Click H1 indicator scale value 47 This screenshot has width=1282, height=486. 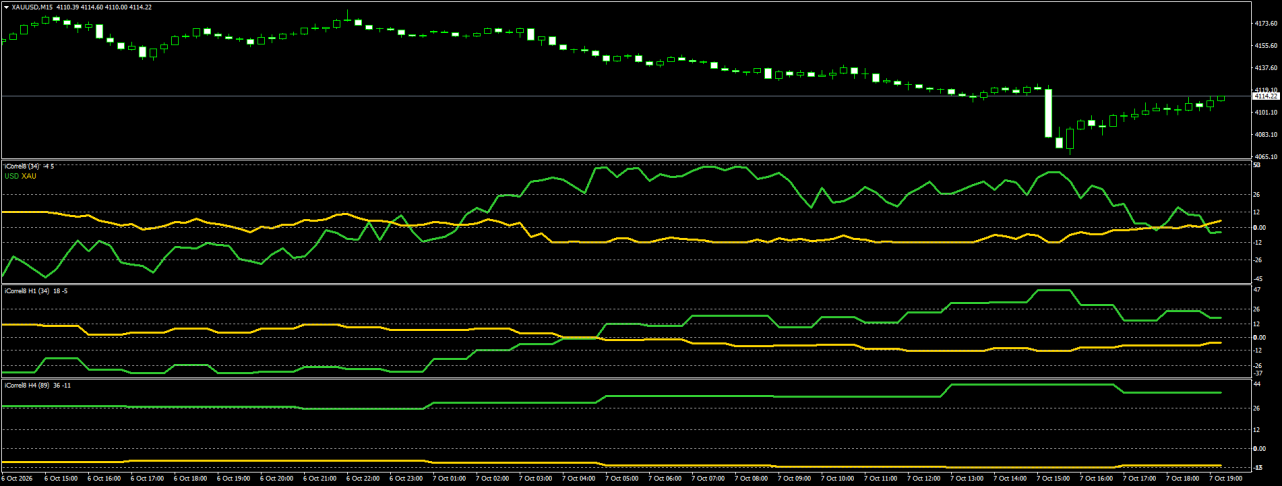1257,290
